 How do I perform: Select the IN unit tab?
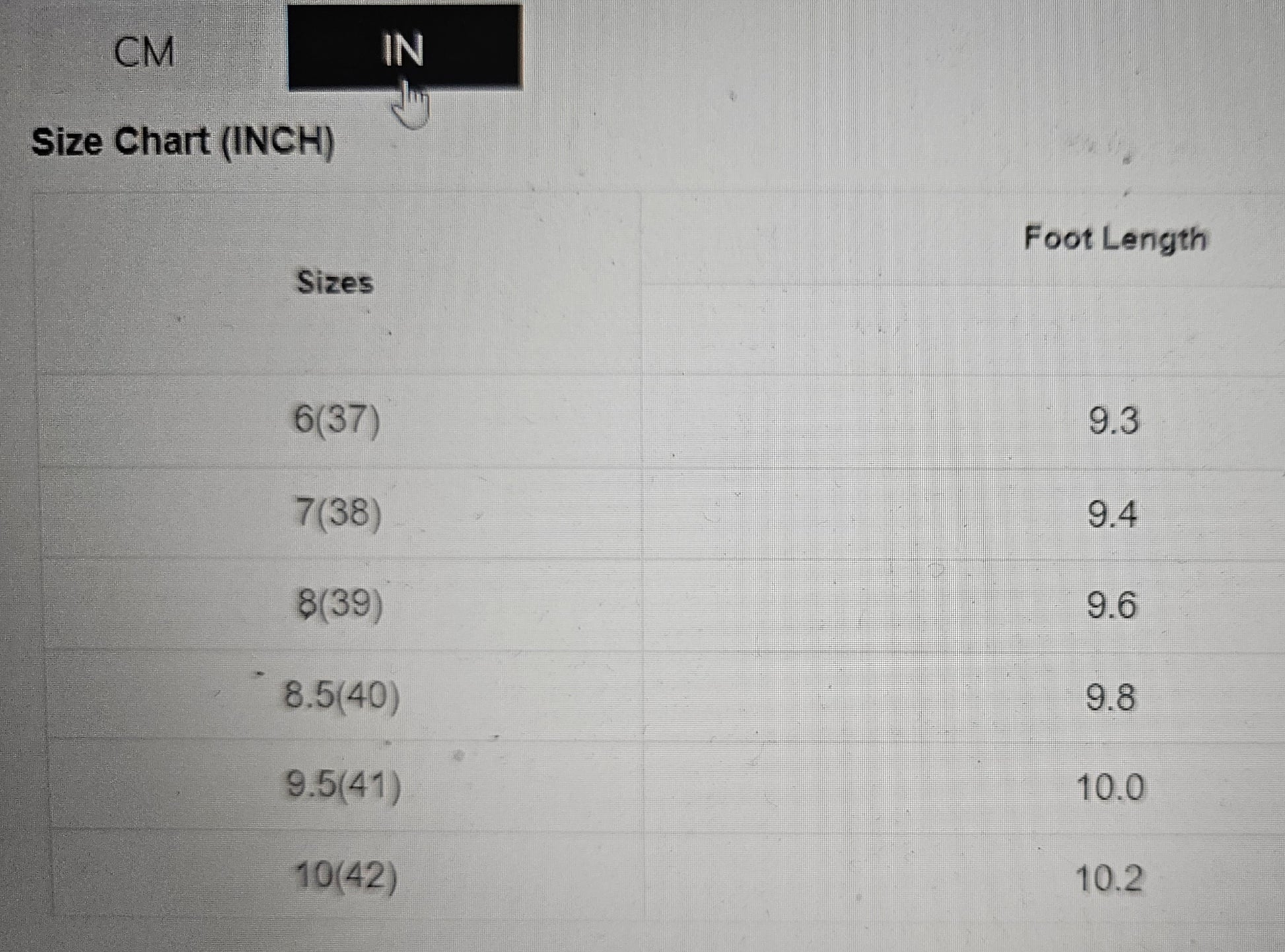tap(405, 48)
